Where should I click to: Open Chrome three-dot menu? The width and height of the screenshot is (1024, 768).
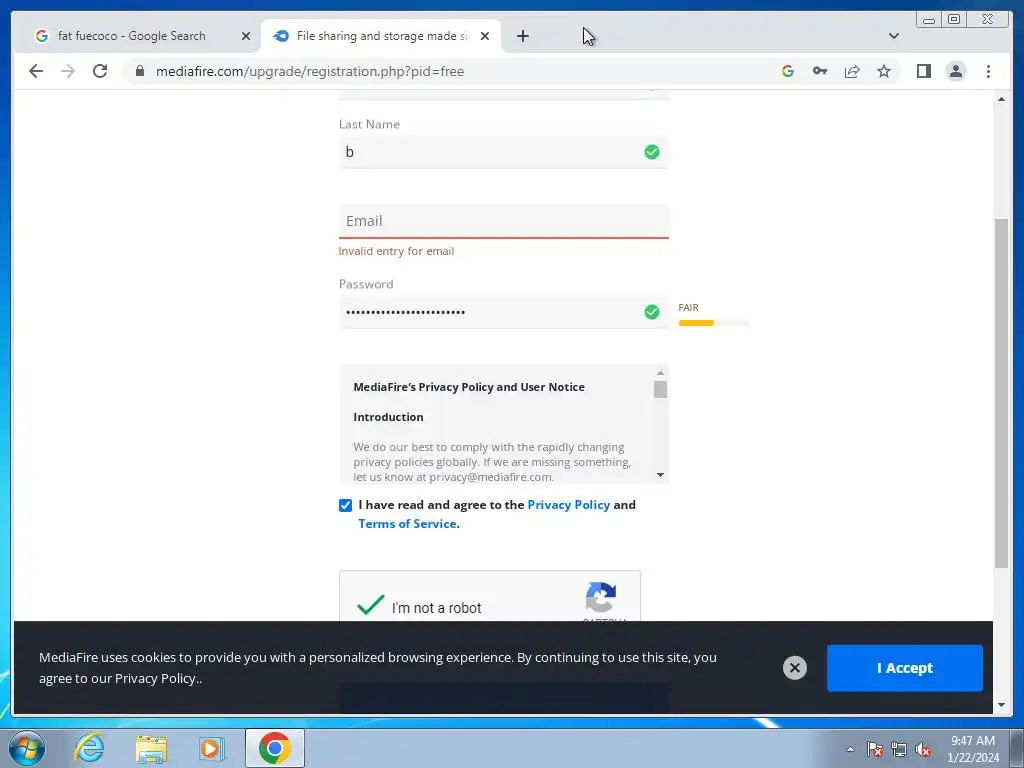(x=988, y=71)
